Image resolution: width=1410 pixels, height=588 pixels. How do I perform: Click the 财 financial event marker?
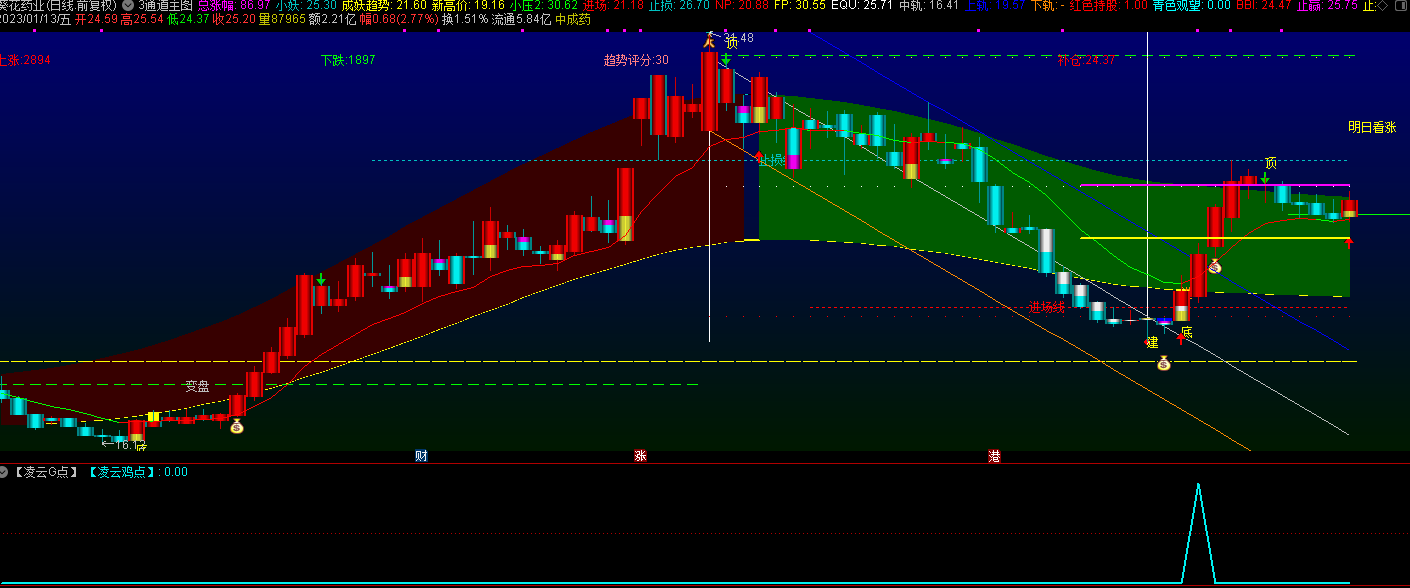click(422, 456)
